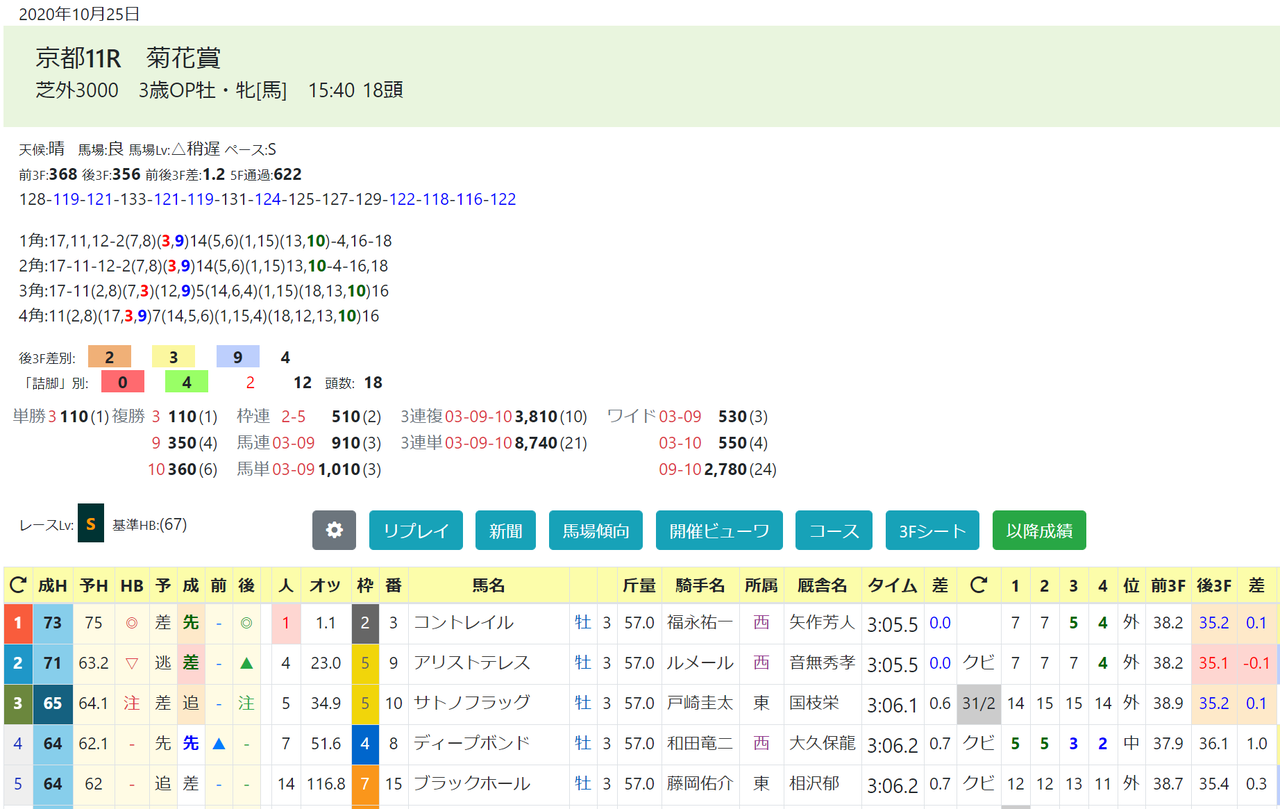
Task: Click the 23.0 odds cell
Action: (x=326, y=663)
